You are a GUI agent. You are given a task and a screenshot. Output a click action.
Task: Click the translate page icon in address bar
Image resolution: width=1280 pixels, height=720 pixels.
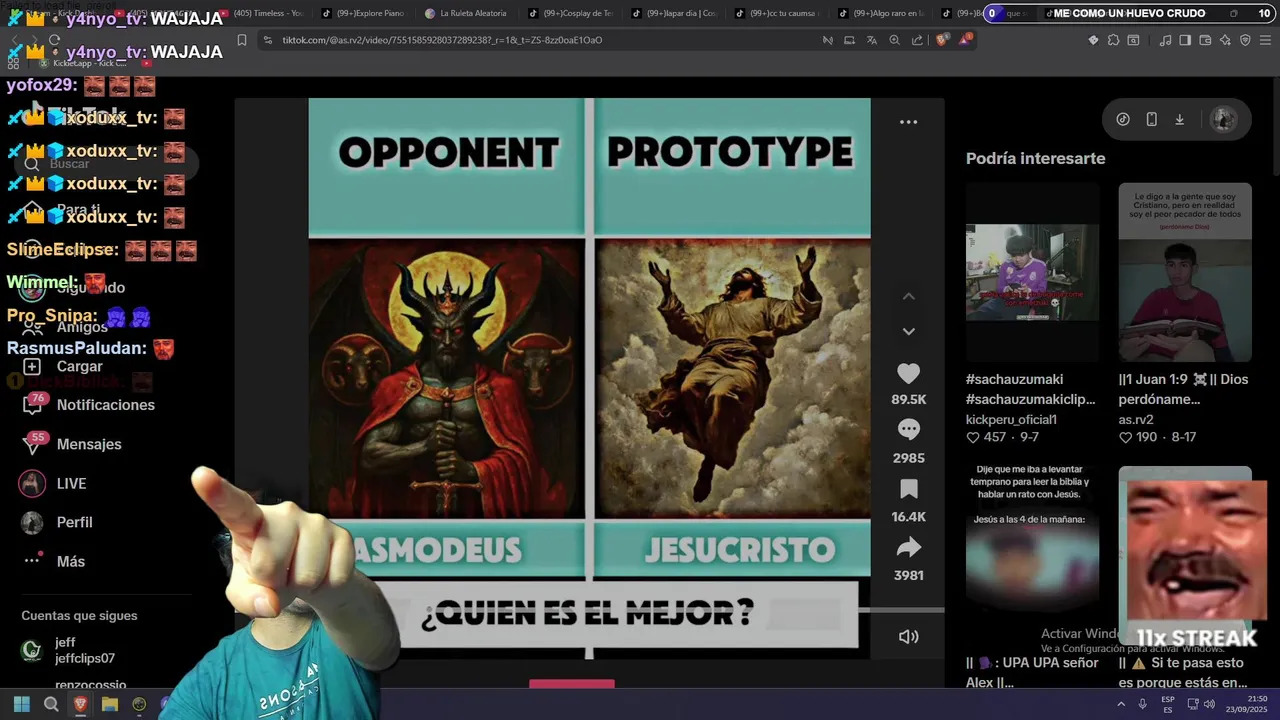[x=872, y=40]
